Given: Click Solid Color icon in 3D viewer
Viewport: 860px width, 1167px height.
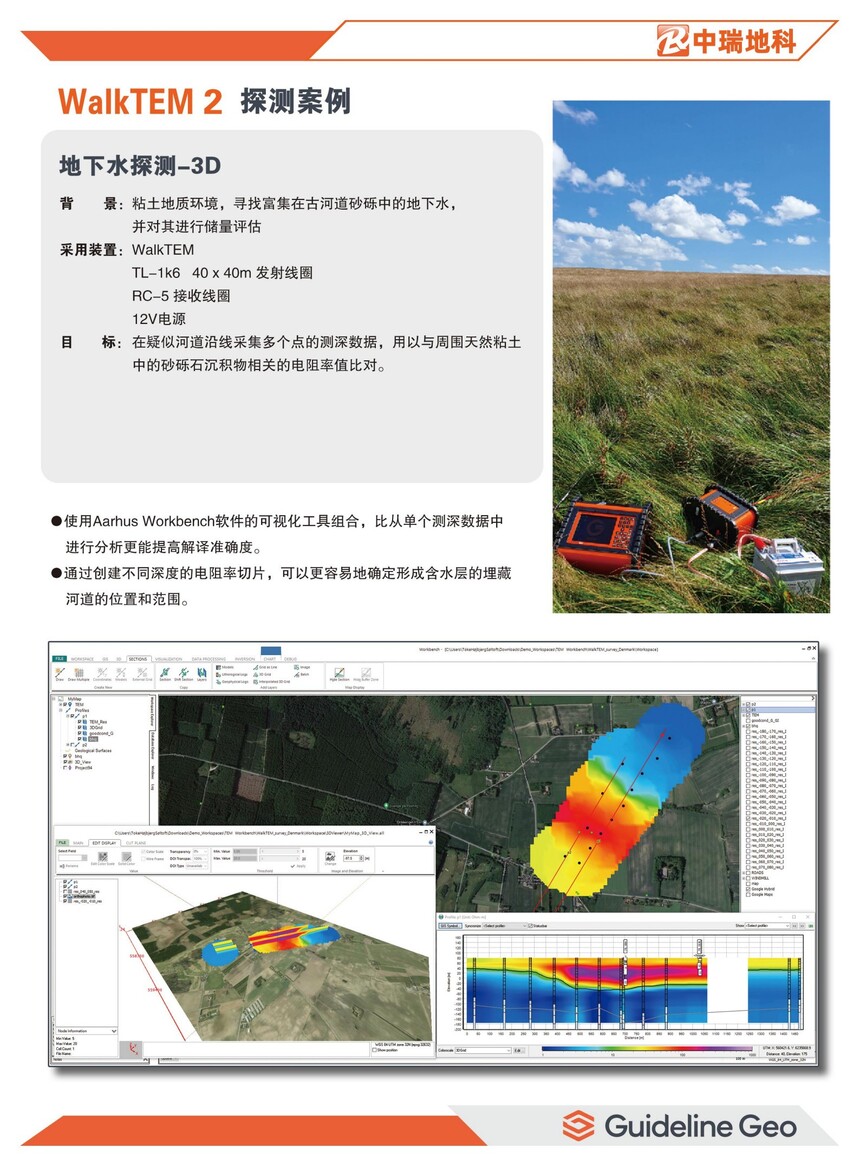Looking at the screenshot, I should click(x=126, y=859).
